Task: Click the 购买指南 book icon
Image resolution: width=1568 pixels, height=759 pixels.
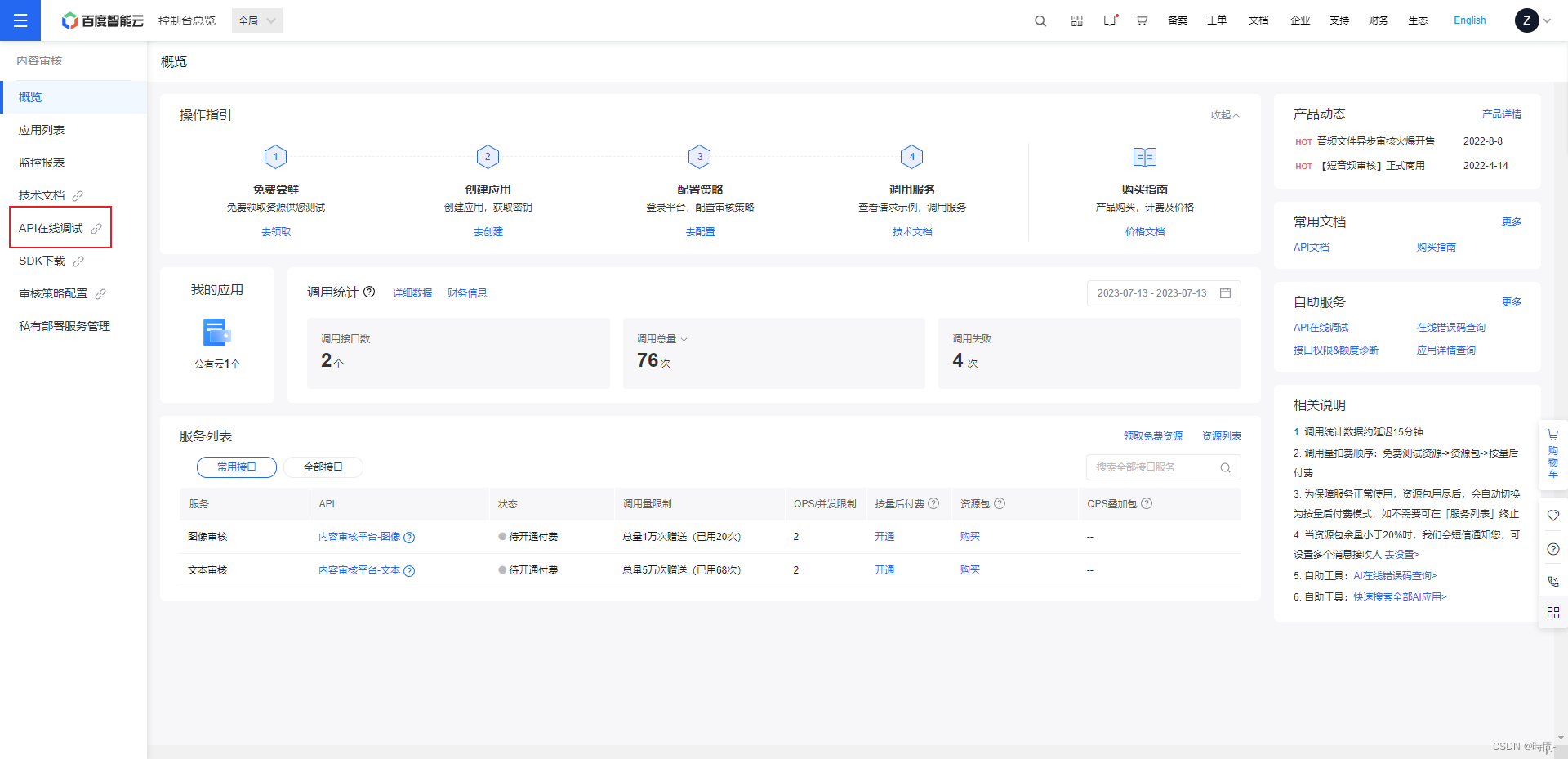Action: (x=1145, y=157)
